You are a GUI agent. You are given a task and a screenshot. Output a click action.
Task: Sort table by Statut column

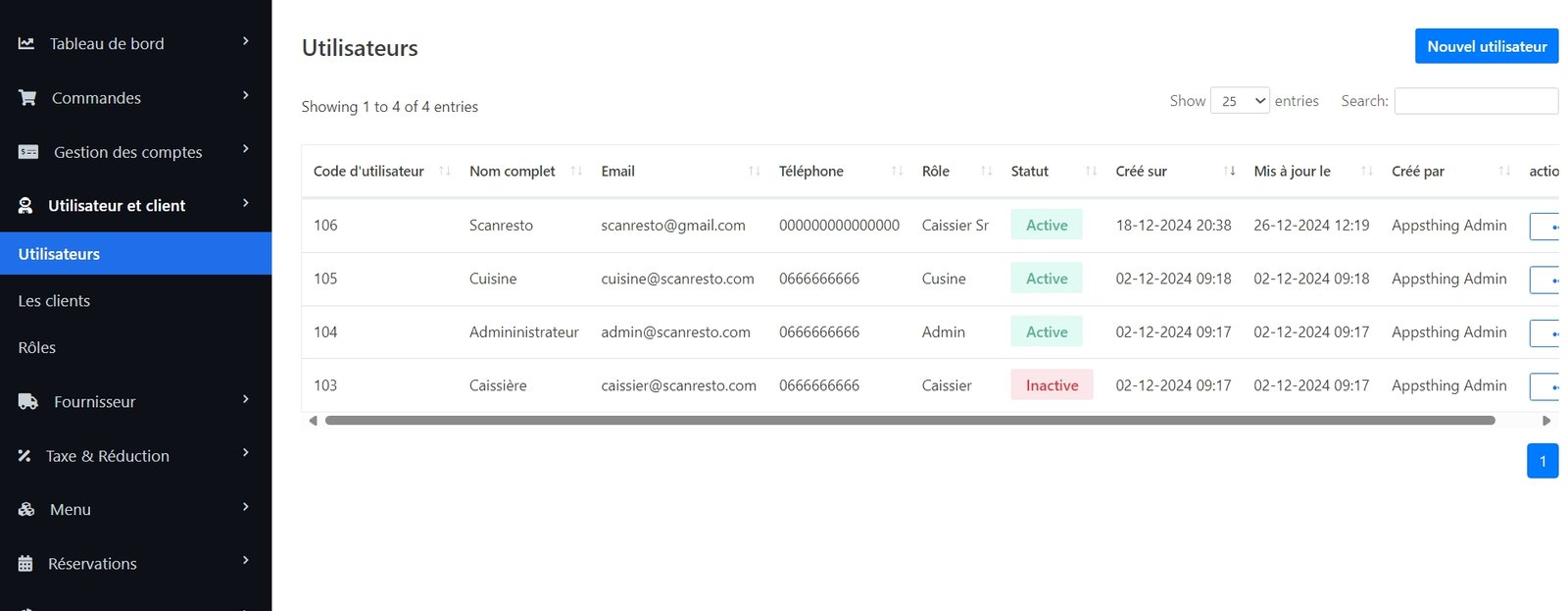(x=1030, y=171)
